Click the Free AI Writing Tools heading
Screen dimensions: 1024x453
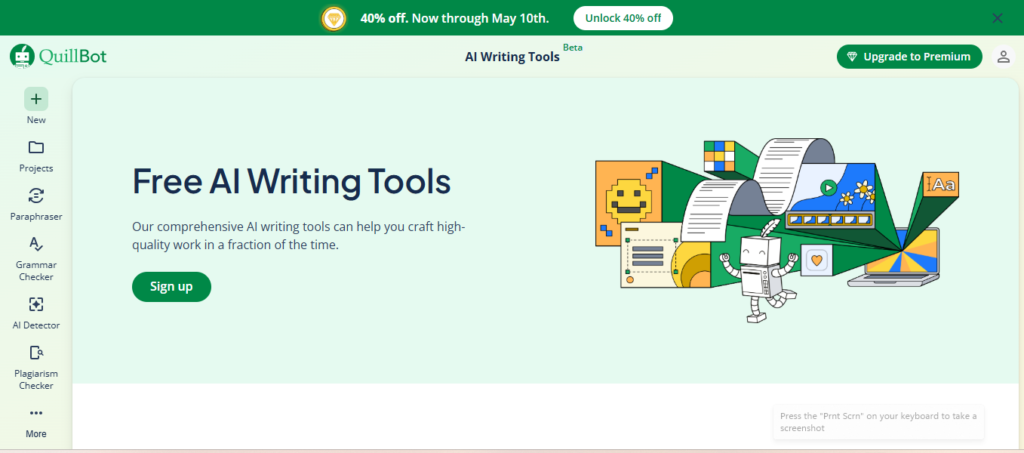291,181
